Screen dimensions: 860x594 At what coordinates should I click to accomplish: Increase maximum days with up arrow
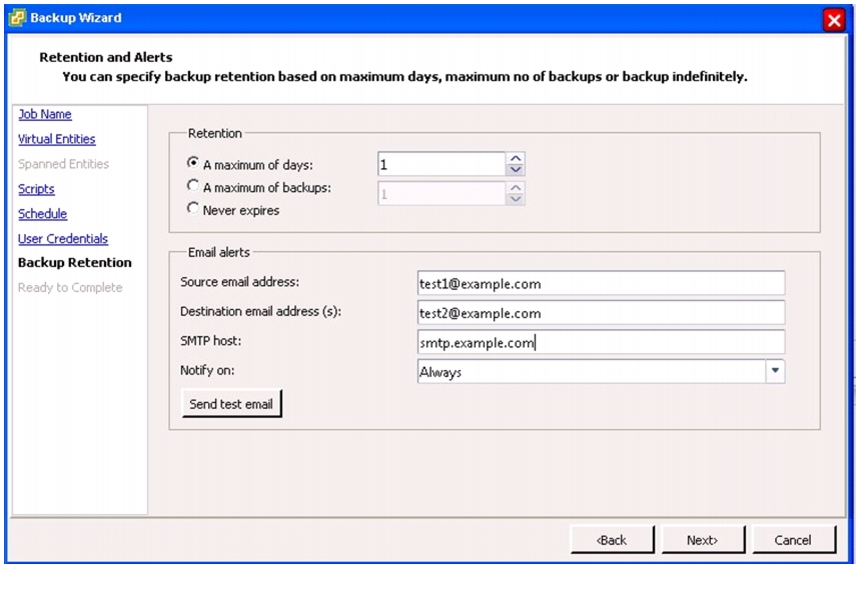[x=515, y=158]
